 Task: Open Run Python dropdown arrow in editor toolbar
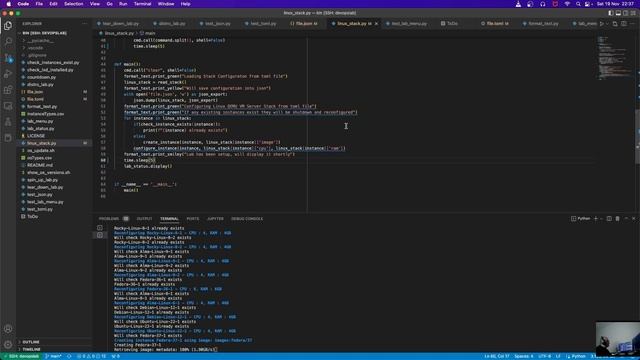tap(607, 24)
